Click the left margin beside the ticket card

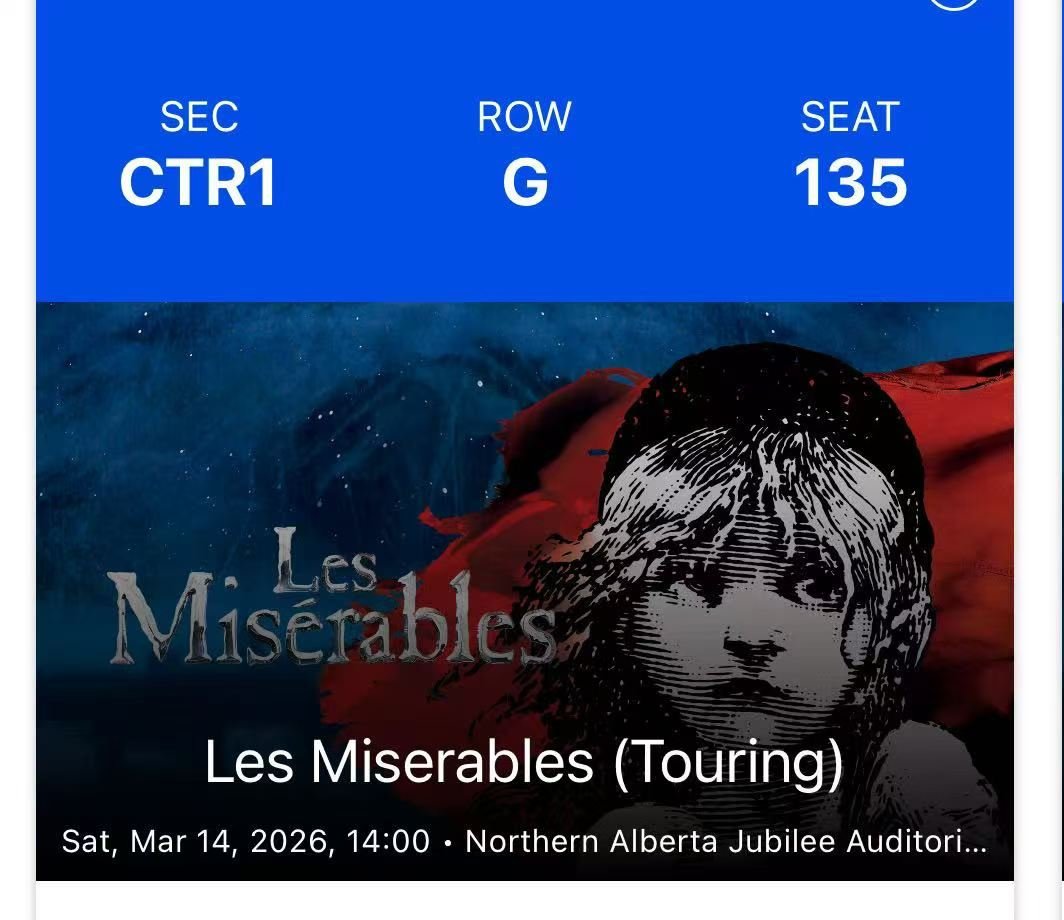[x=17, y=450]
